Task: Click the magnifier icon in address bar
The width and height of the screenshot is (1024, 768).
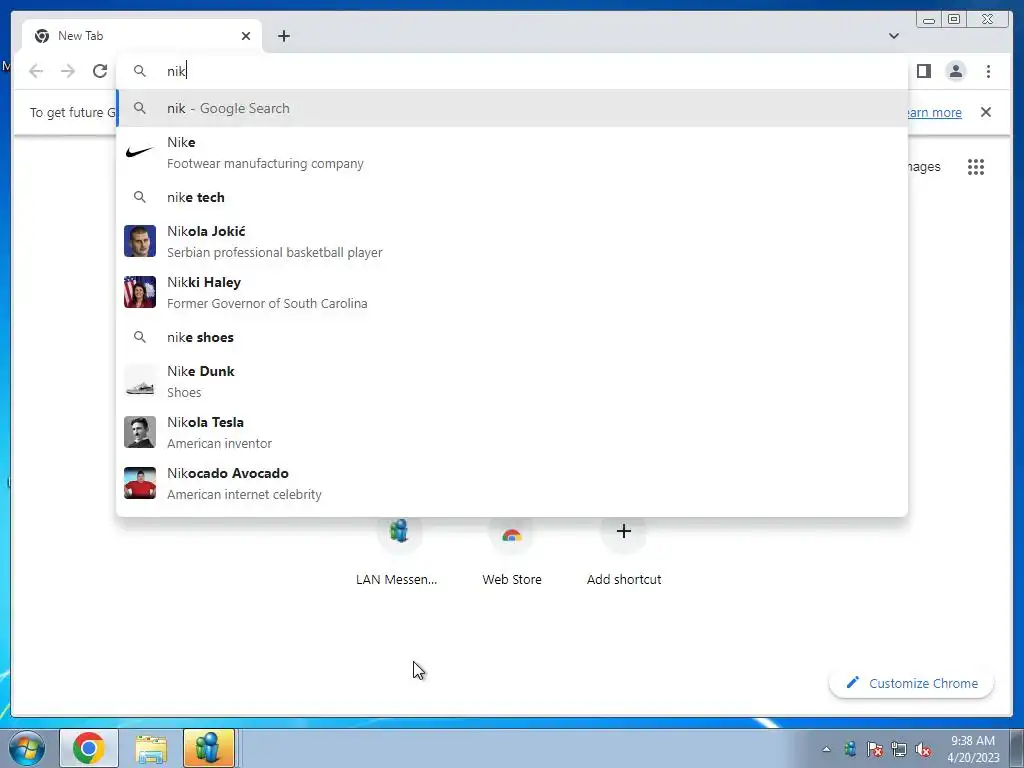Action: (140, 71)
